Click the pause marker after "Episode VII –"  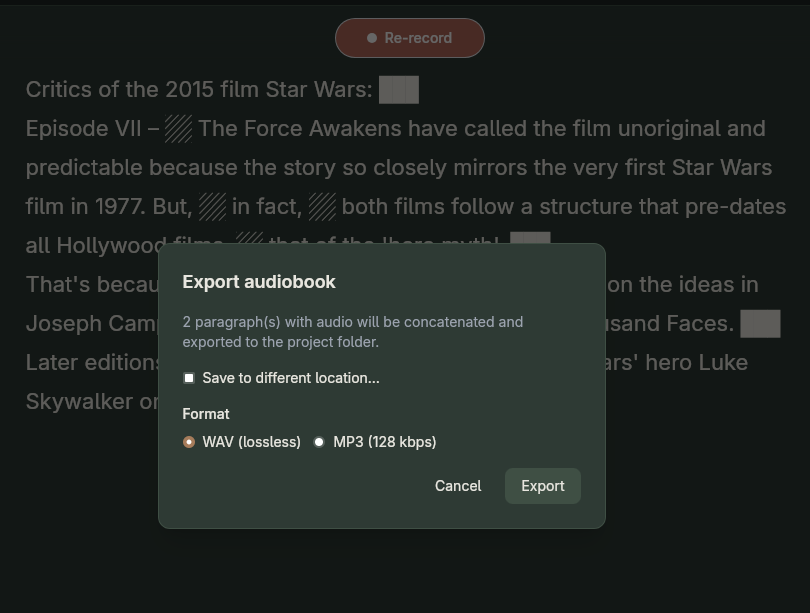[178, 128]
